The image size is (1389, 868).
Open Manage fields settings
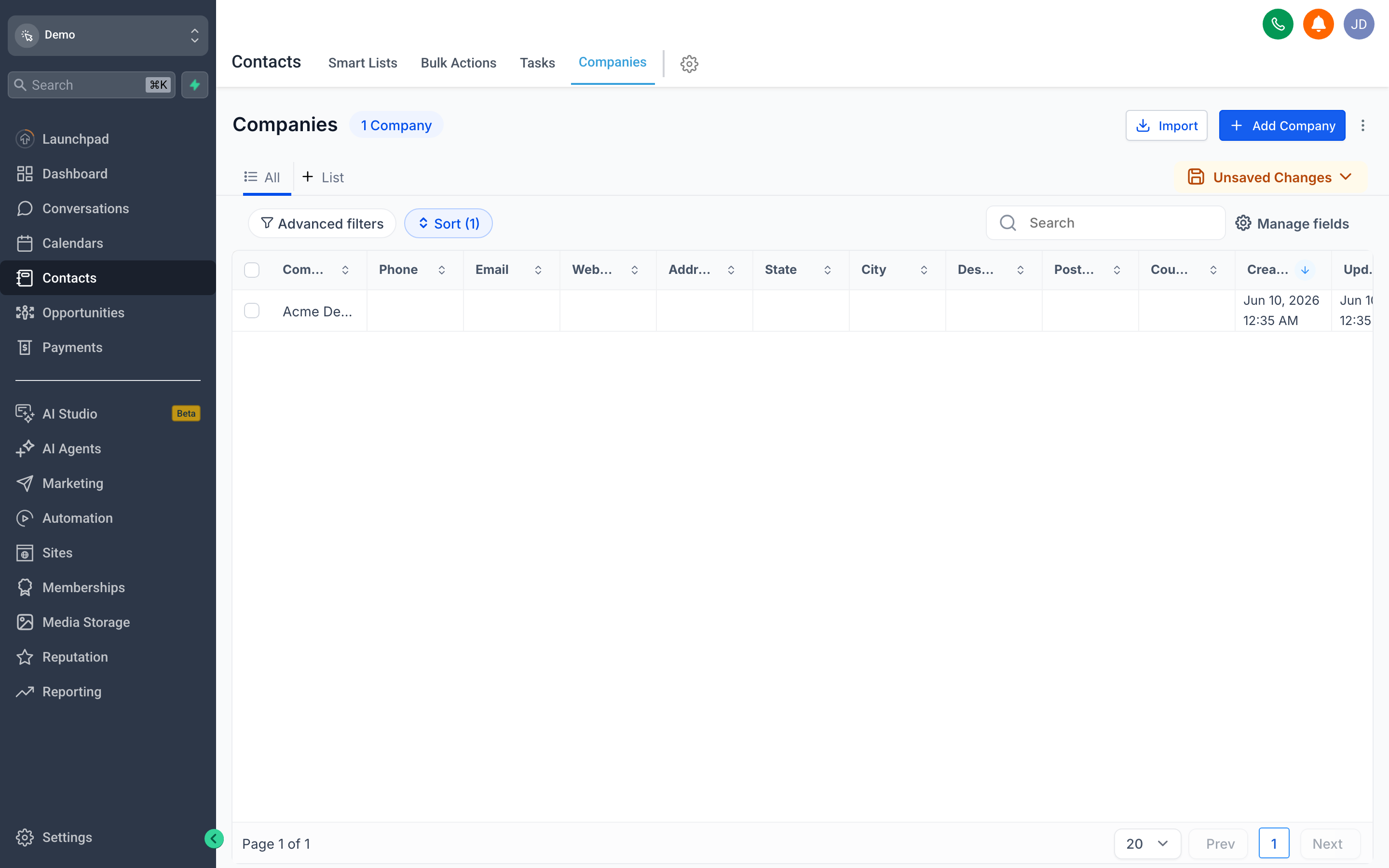1292,223
